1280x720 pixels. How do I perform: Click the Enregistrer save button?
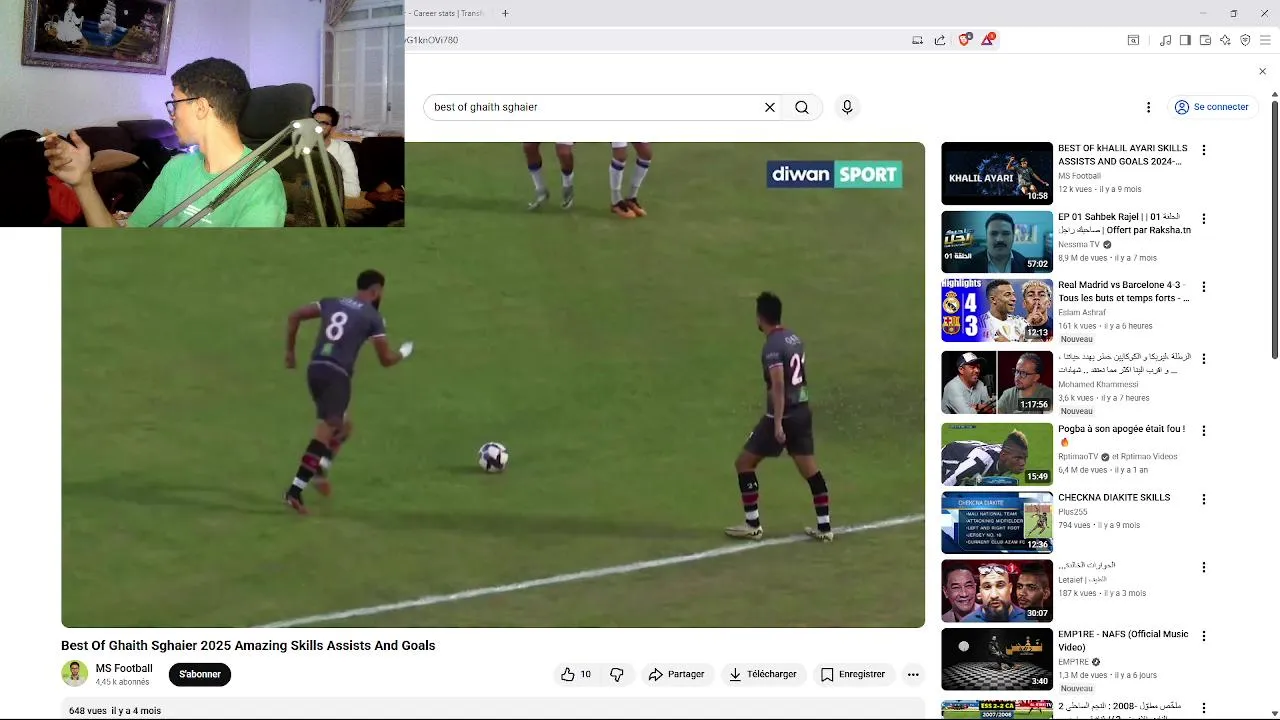853,674
